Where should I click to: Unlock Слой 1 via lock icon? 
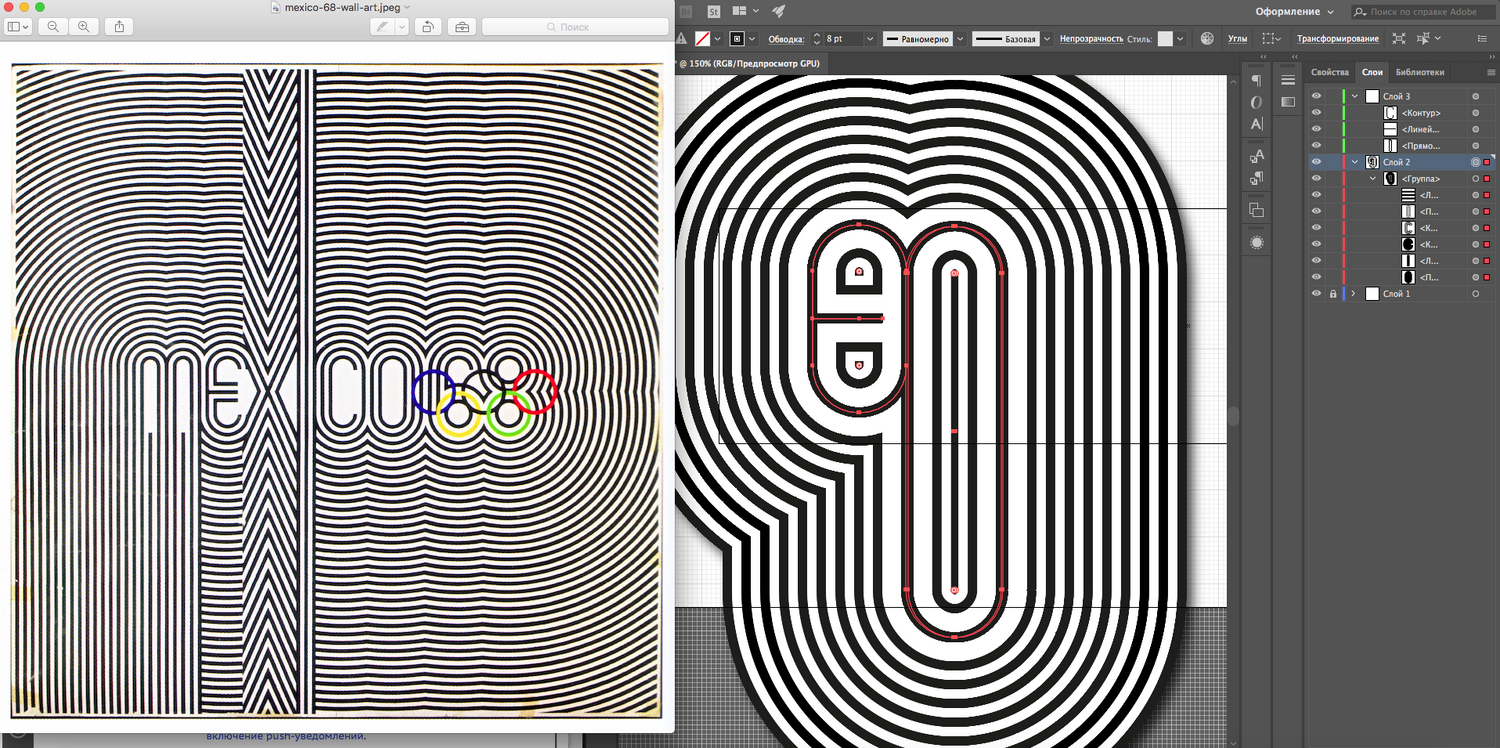tap(1333, 294)
